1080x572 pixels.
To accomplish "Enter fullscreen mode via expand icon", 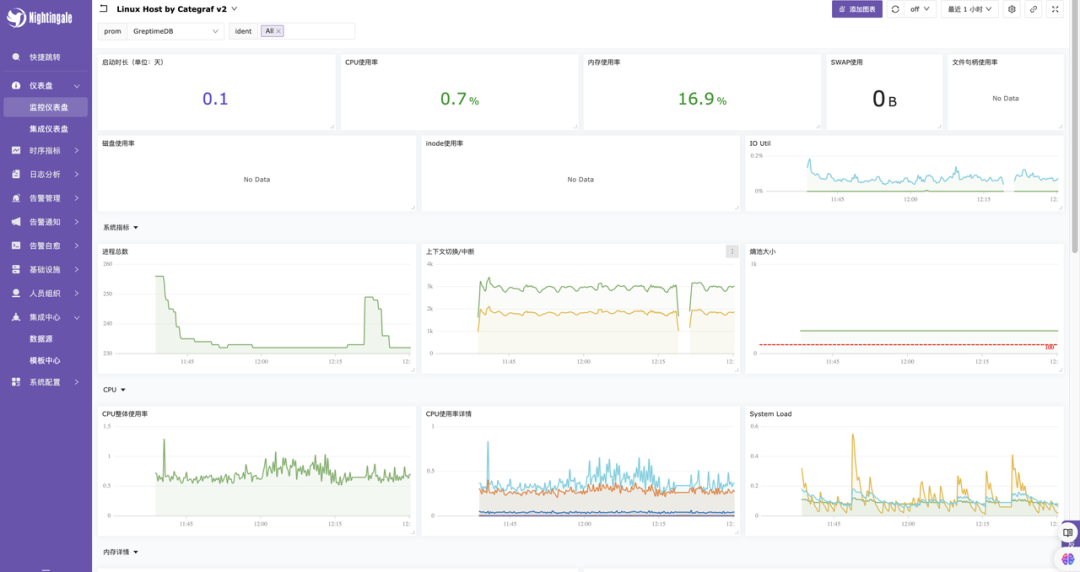I will [x=1055, y=9].
